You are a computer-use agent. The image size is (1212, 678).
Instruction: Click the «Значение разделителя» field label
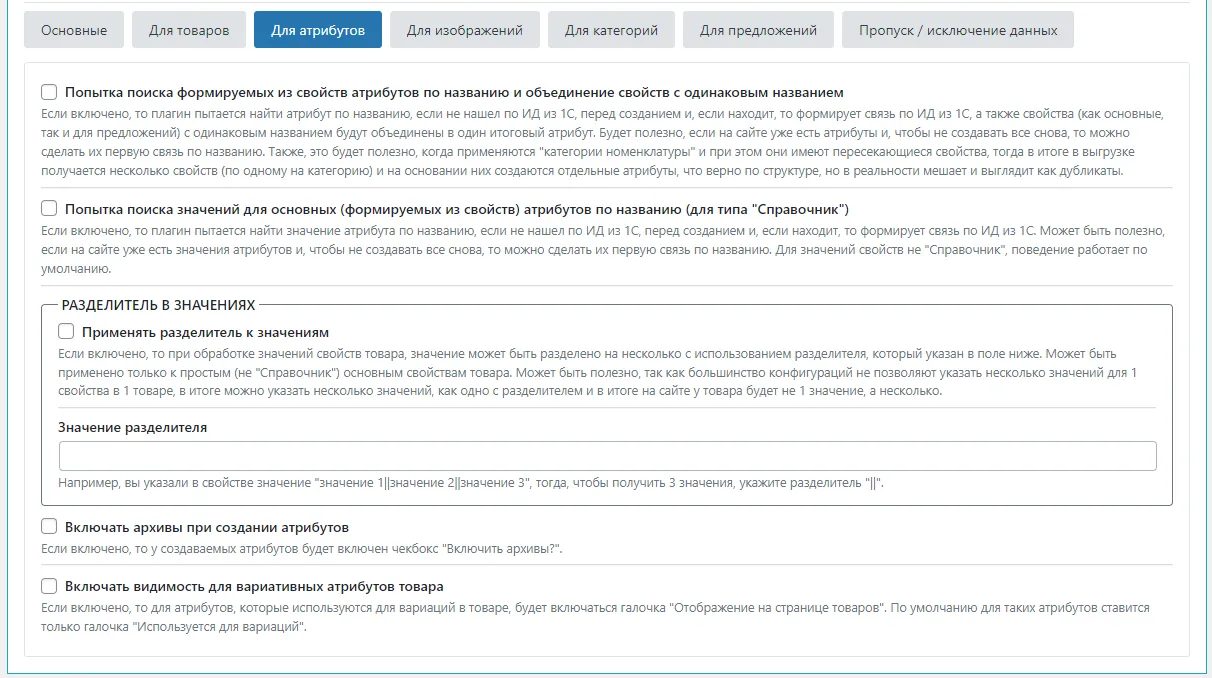127,429
